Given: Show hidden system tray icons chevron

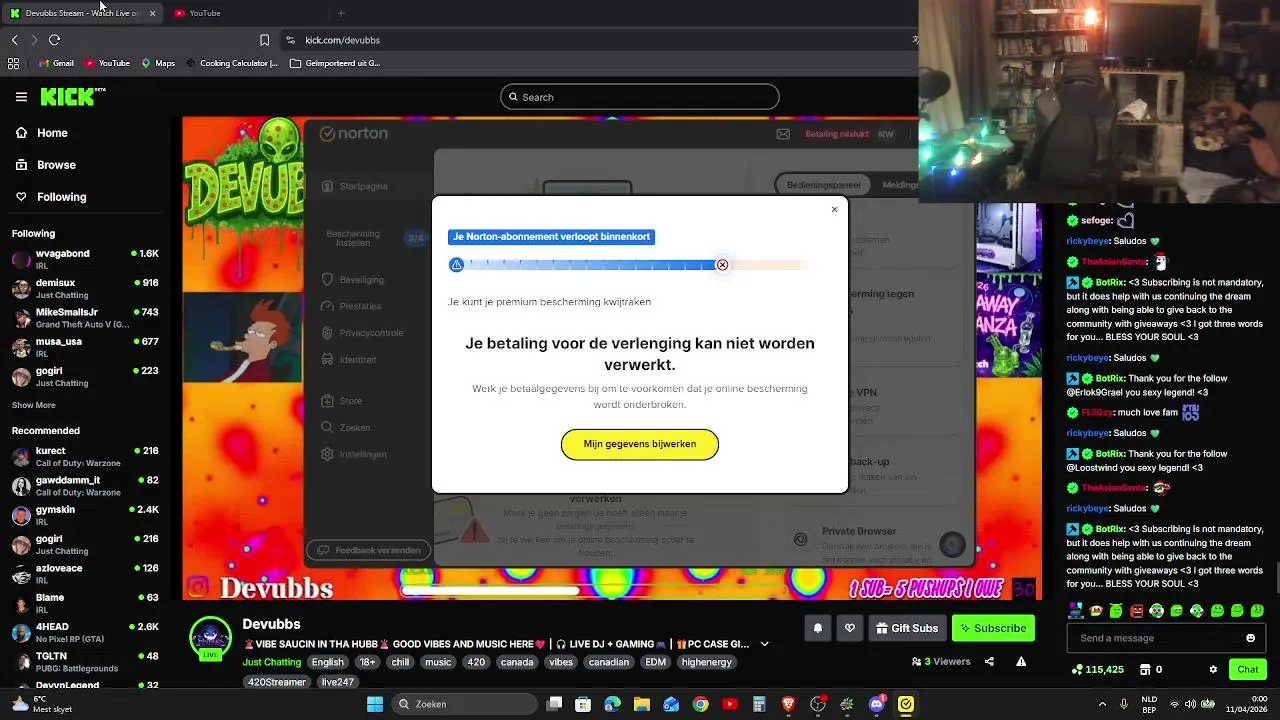Looking at the screenshot, I should pyautogui.click(x=1102, y=704).
